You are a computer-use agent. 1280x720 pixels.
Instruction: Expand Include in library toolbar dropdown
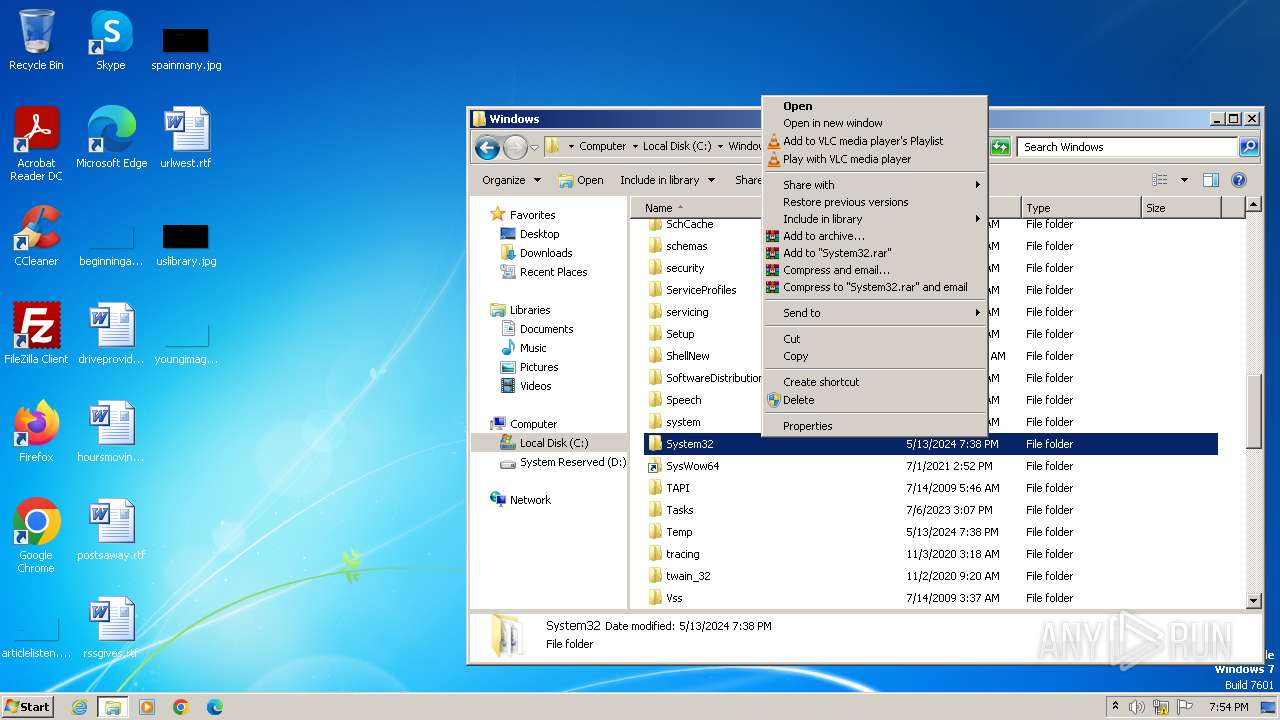click(667, 180)
